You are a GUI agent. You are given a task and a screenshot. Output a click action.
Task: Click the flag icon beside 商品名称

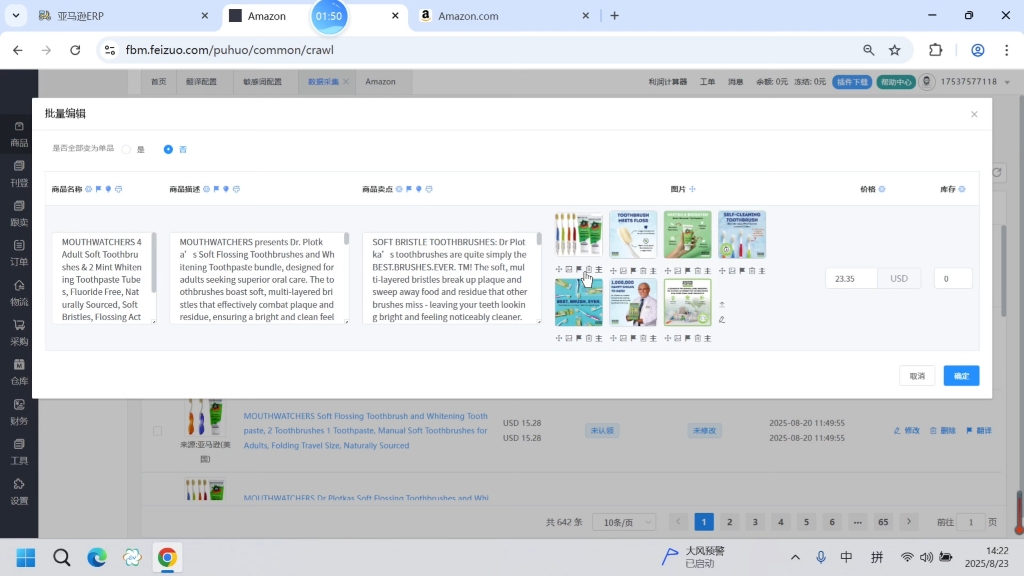[99, 189]
